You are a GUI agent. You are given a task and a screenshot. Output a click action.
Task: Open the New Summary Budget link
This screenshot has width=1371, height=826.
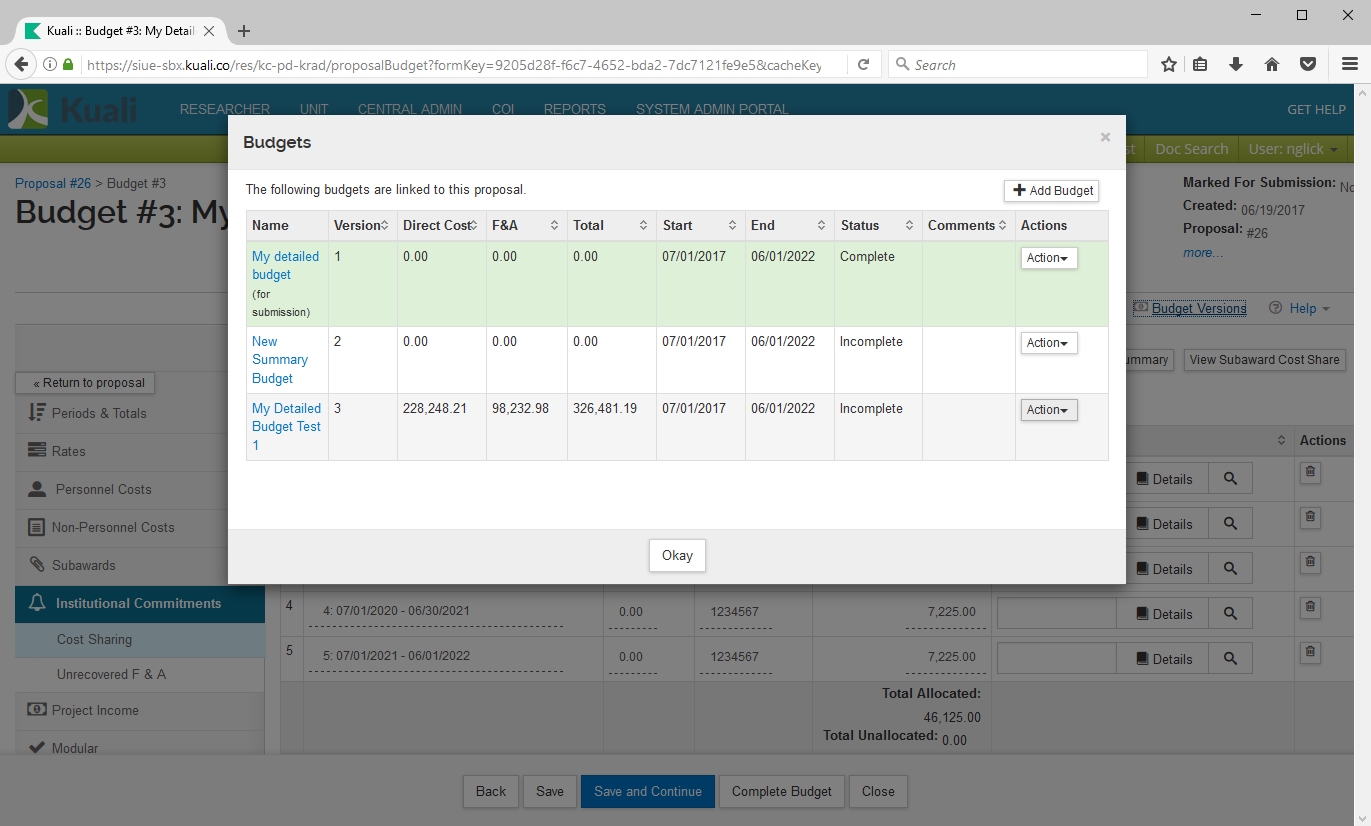tap(279, 360)
